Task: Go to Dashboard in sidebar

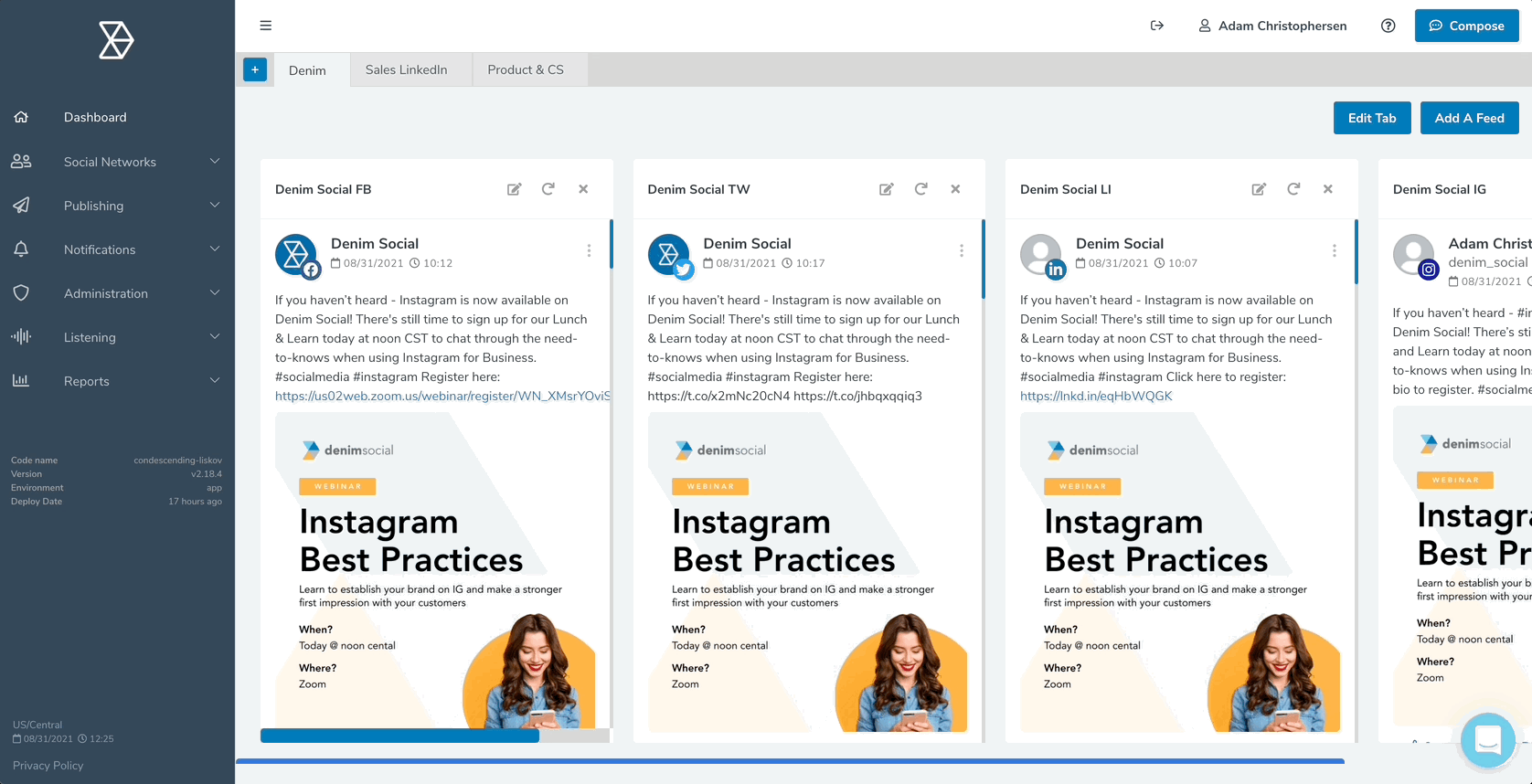Action: (x=95, y=117)
